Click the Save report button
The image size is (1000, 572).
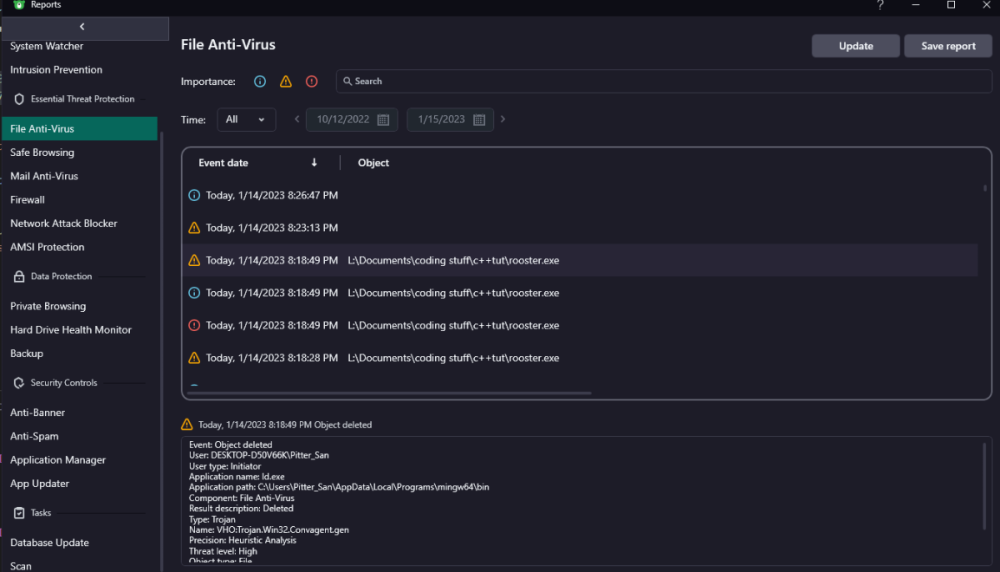click(x=948, y=46)
